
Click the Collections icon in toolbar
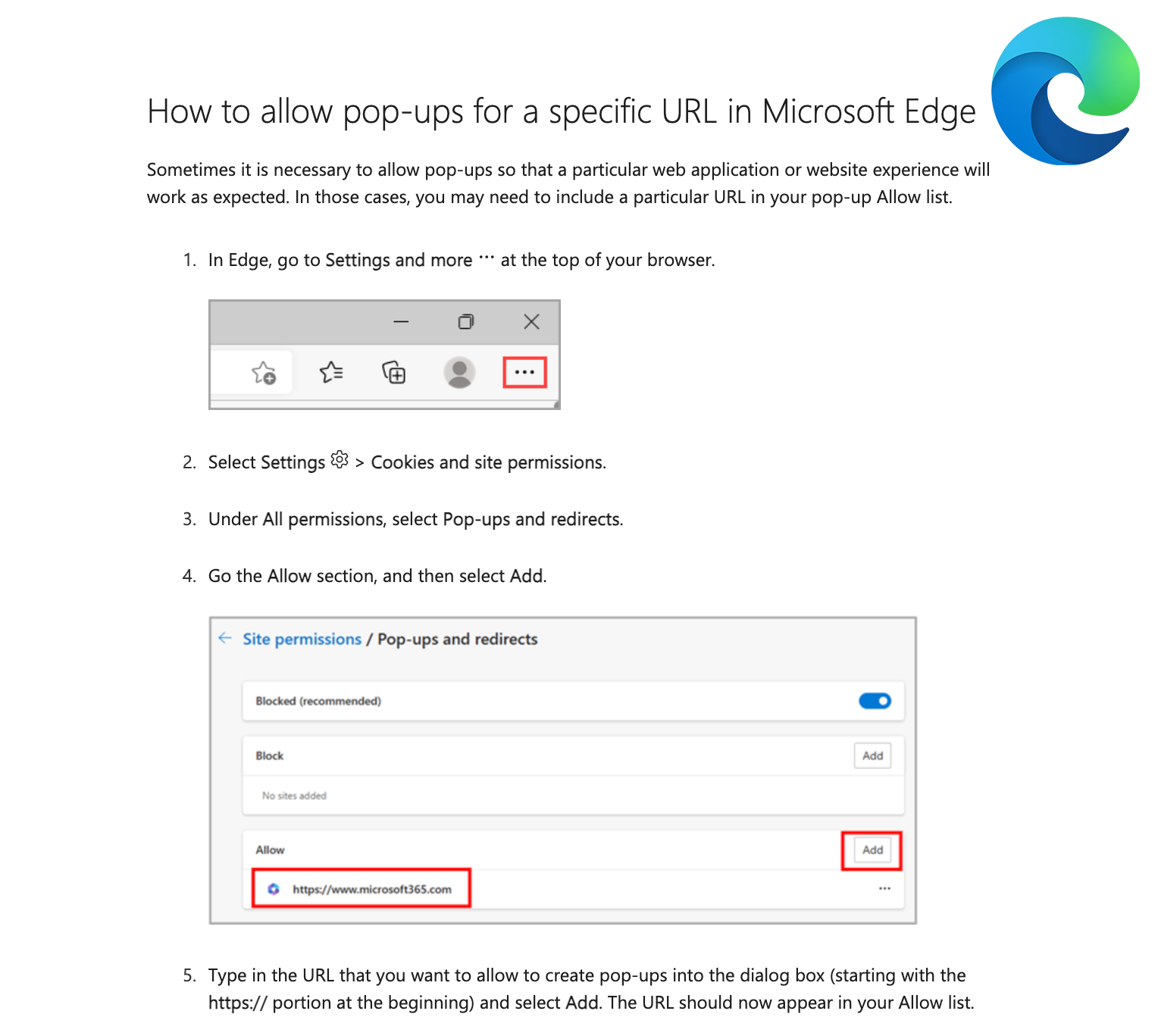393,372
